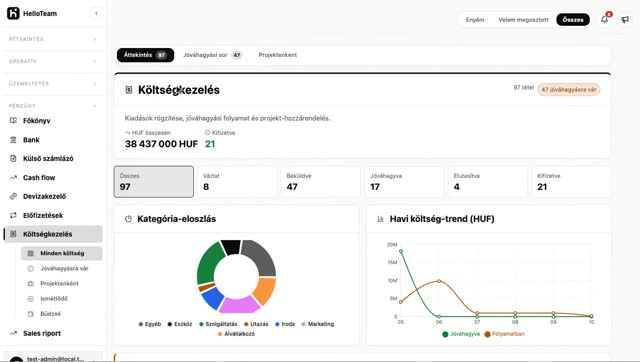The height and width of the screenshot is (362, 640).
Task: Toggle the Marketing legend entry
Action: 318,324
